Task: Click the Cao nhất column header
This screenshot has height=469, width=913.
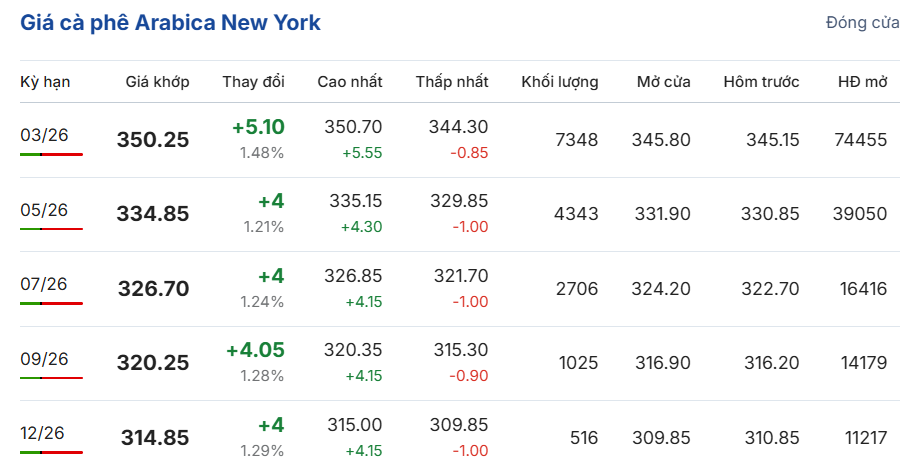Action: (350, 82)
